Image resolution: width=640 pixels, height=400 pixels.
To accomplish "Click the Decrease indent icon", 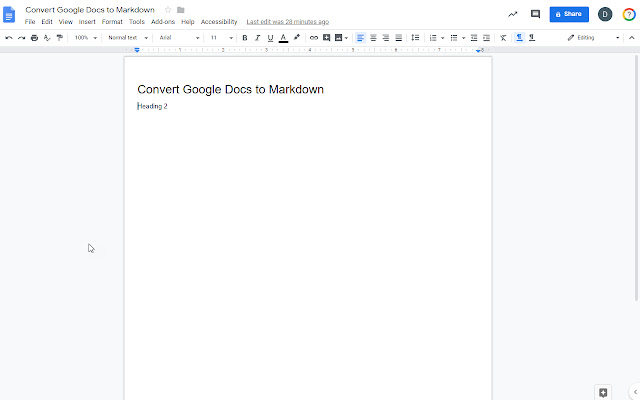I will pos(474,38).
